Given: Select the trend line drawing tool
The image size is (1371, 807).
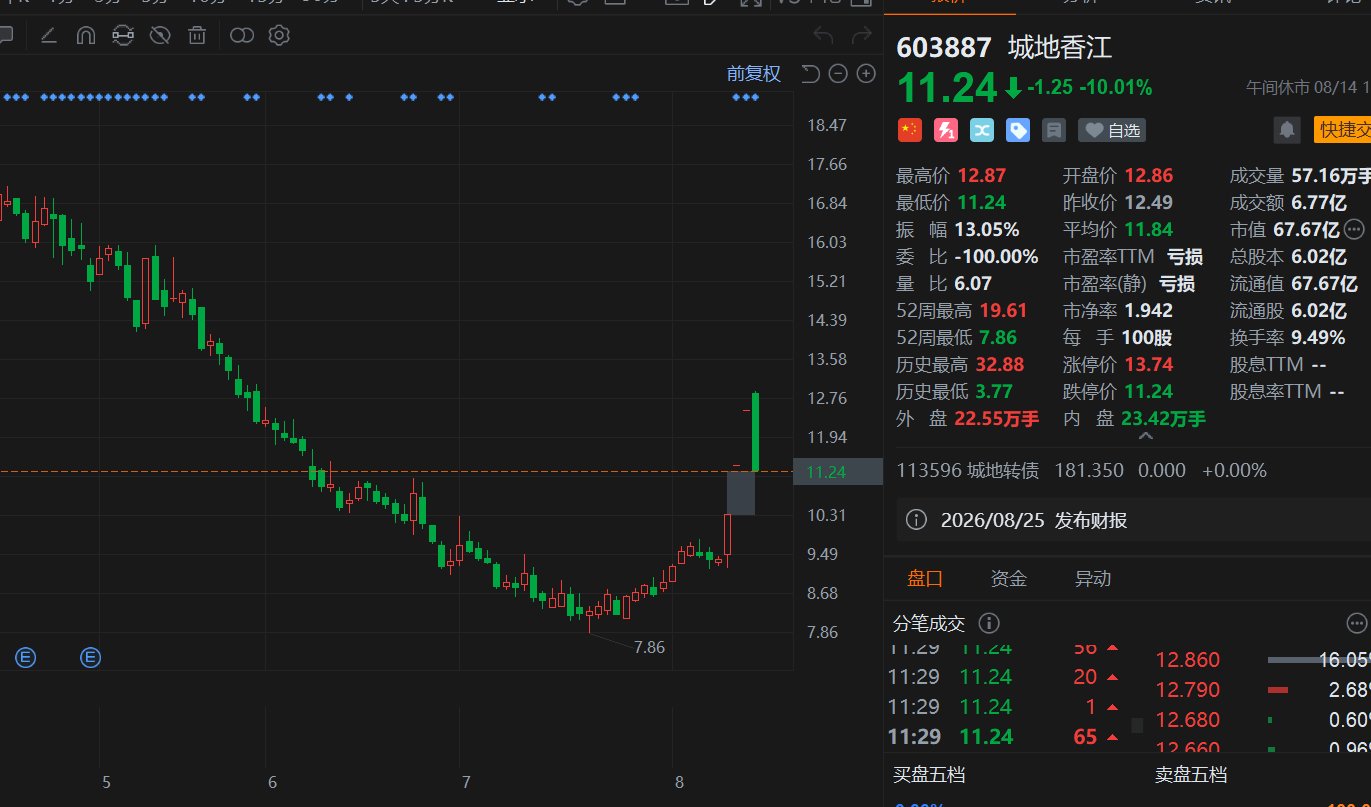Looking at the screenshot, I should pyautogui.click(x=48, y=36).
